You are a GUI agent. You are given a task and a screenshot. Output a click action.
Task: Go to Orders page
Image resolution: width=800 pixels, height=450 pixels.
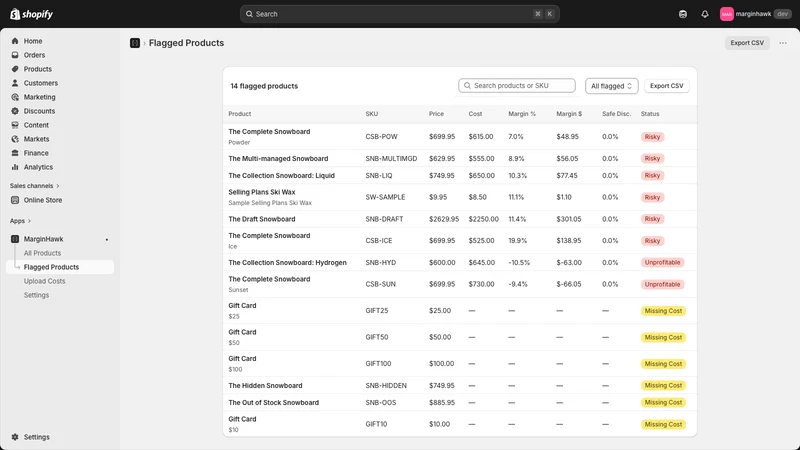coord(34,55)
